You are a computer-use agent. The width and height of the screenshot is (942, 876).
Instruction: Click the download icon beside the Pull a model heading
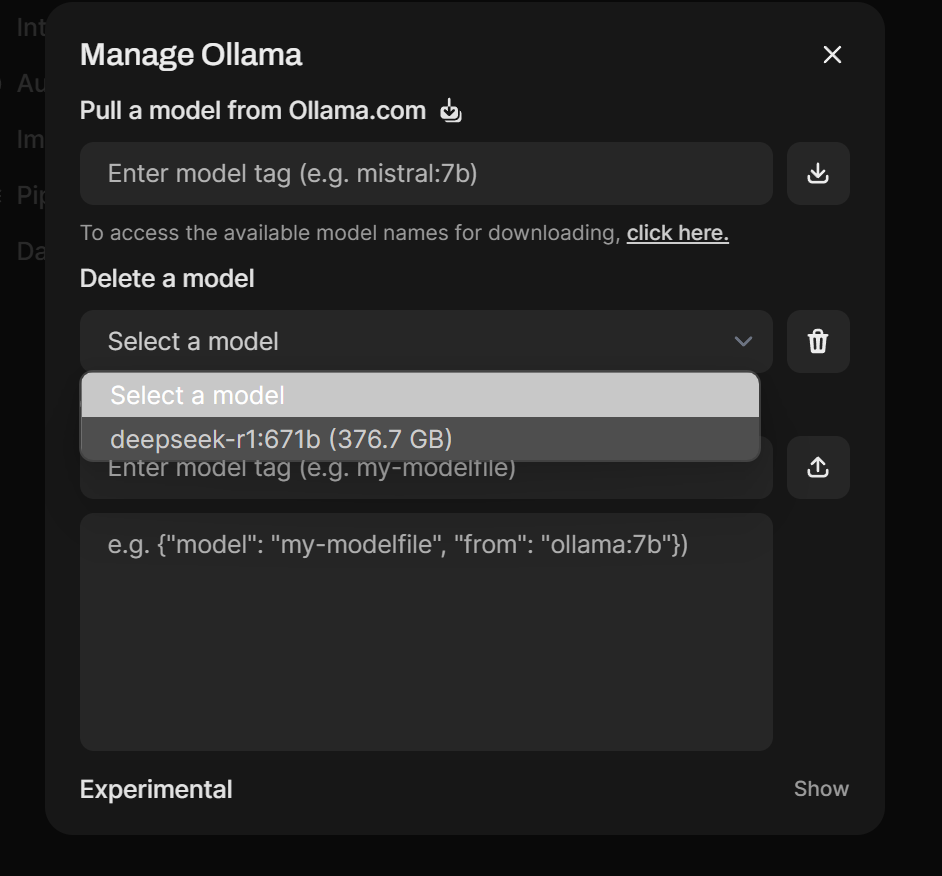click(x=451, y=111)
